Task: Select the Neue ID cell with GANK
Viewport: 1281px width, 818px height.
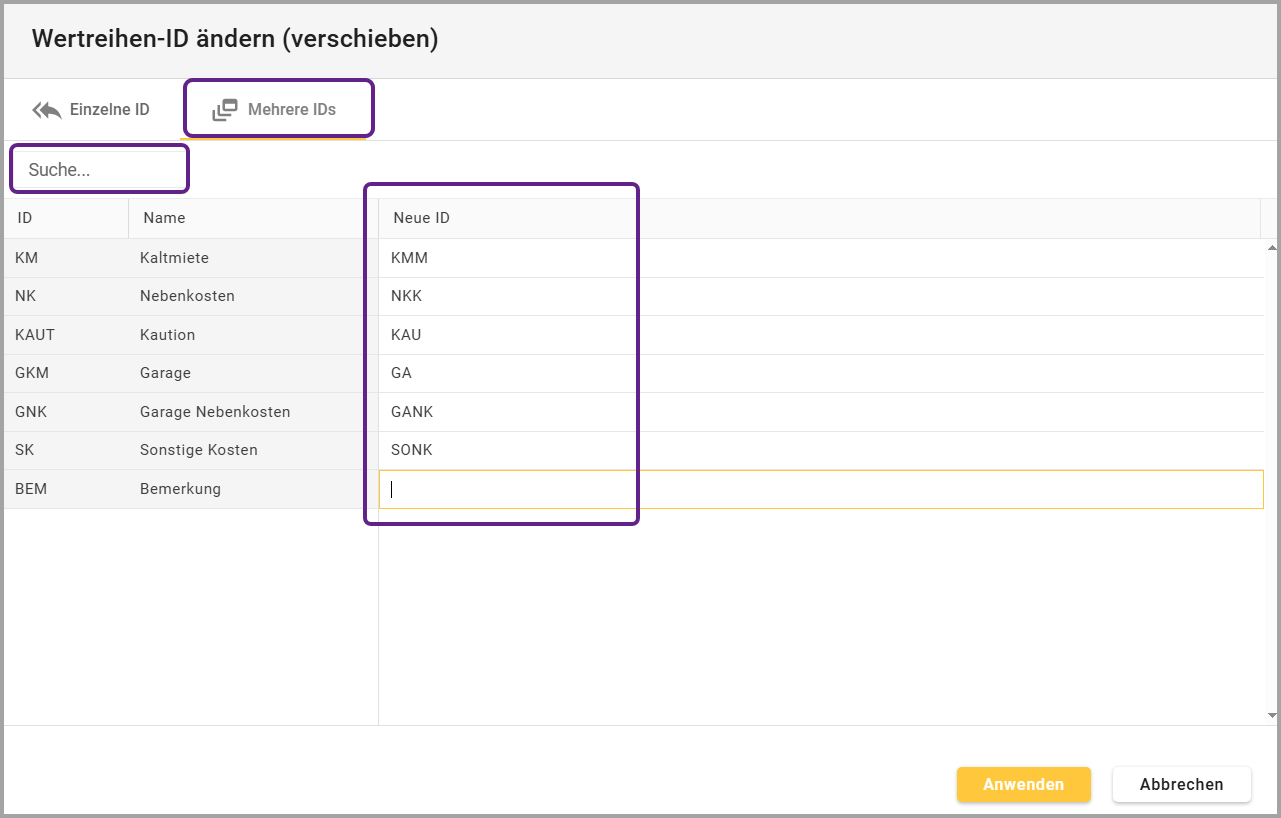Action: click(500, 412)
